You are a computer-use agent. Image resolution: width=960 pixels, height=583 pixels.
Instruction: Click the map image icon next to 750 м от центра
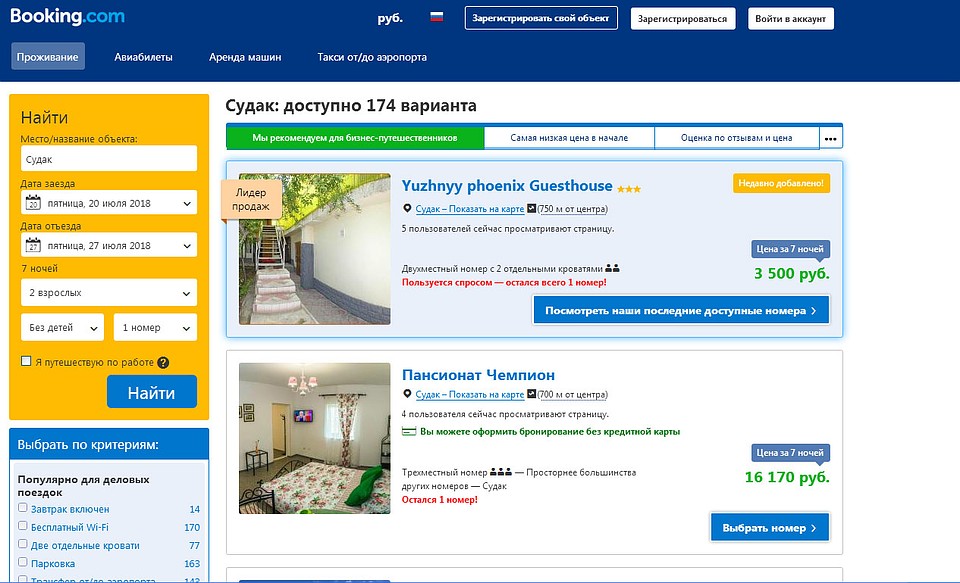(x=531, y=209)
